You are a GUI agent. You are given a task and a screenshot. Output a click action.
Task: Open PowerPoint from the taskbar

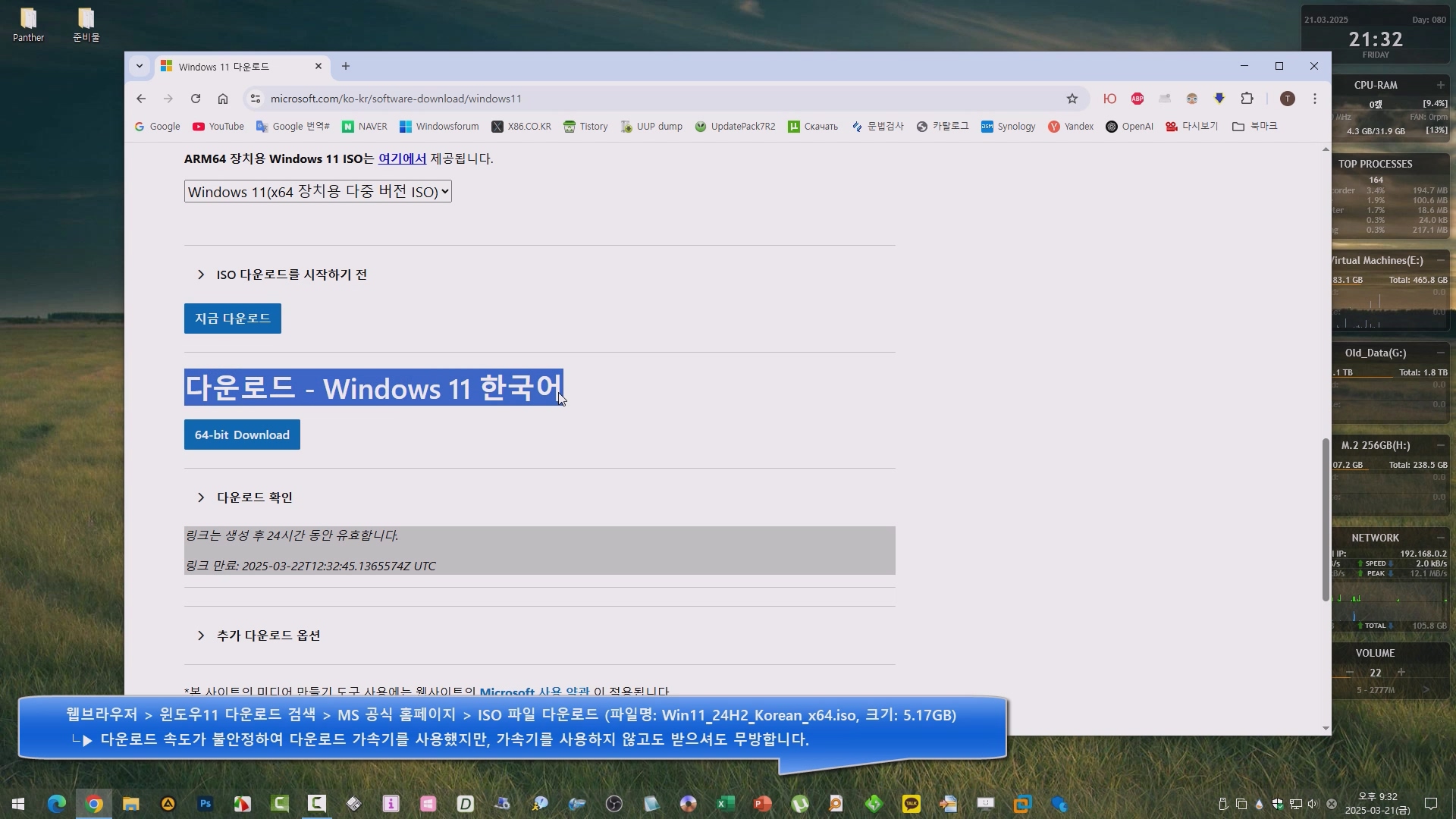point(763,804)
